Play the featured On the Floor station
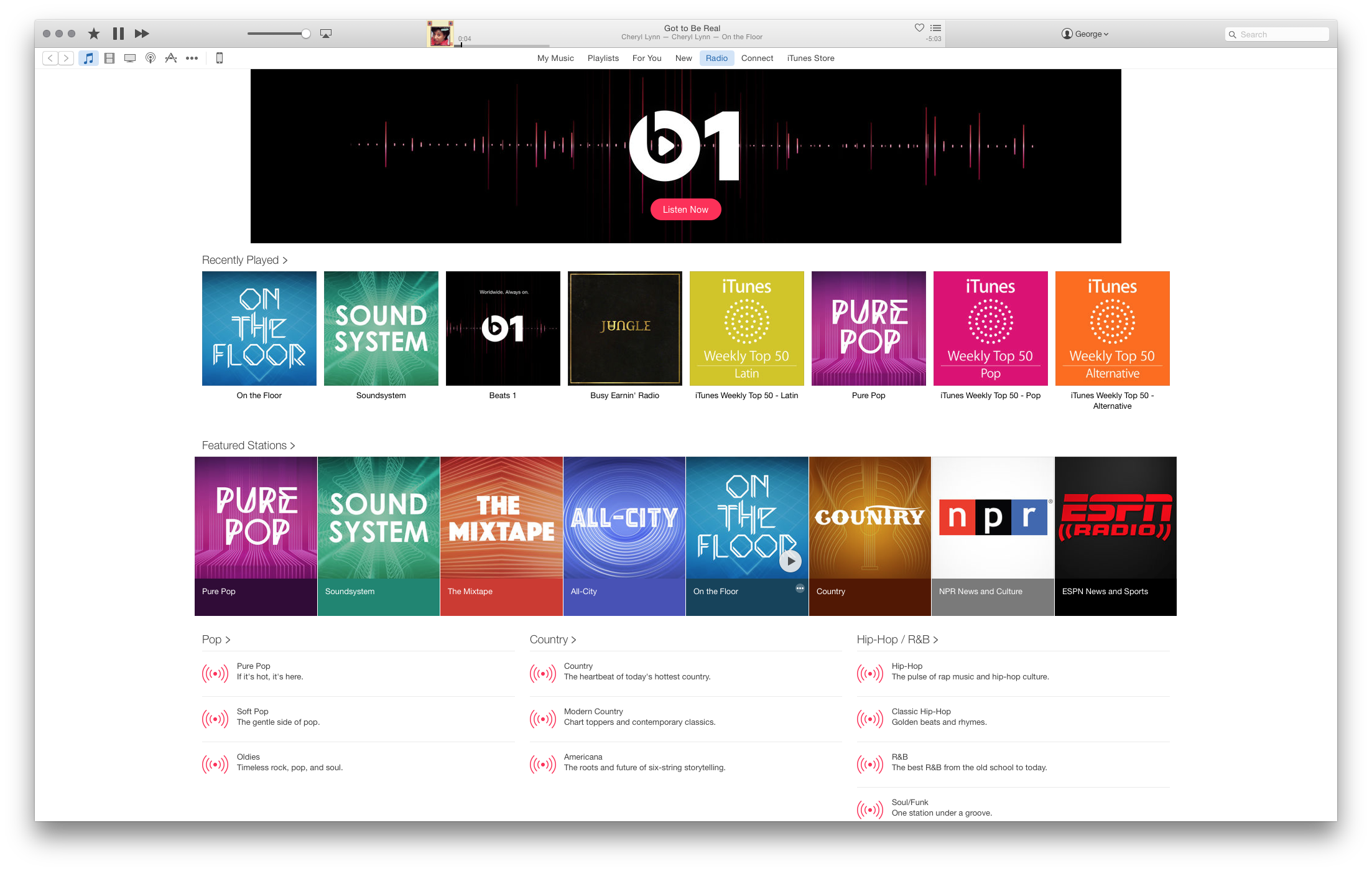Image resolution: width=1372 pixels, height=871 pixels. tap(790, 561)
